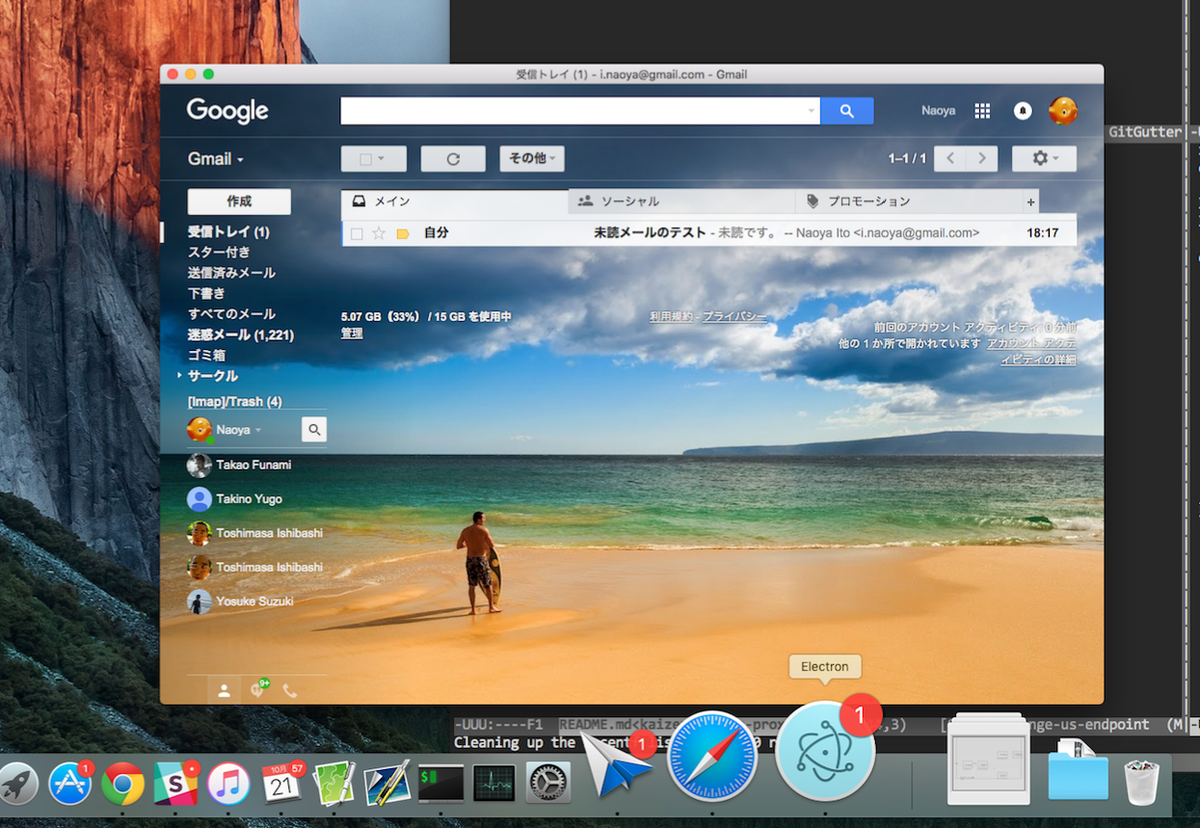Open Slack in the Dock
This screenshot has height=828, width=1200.
pyautogui.click(x=175, y=784)
